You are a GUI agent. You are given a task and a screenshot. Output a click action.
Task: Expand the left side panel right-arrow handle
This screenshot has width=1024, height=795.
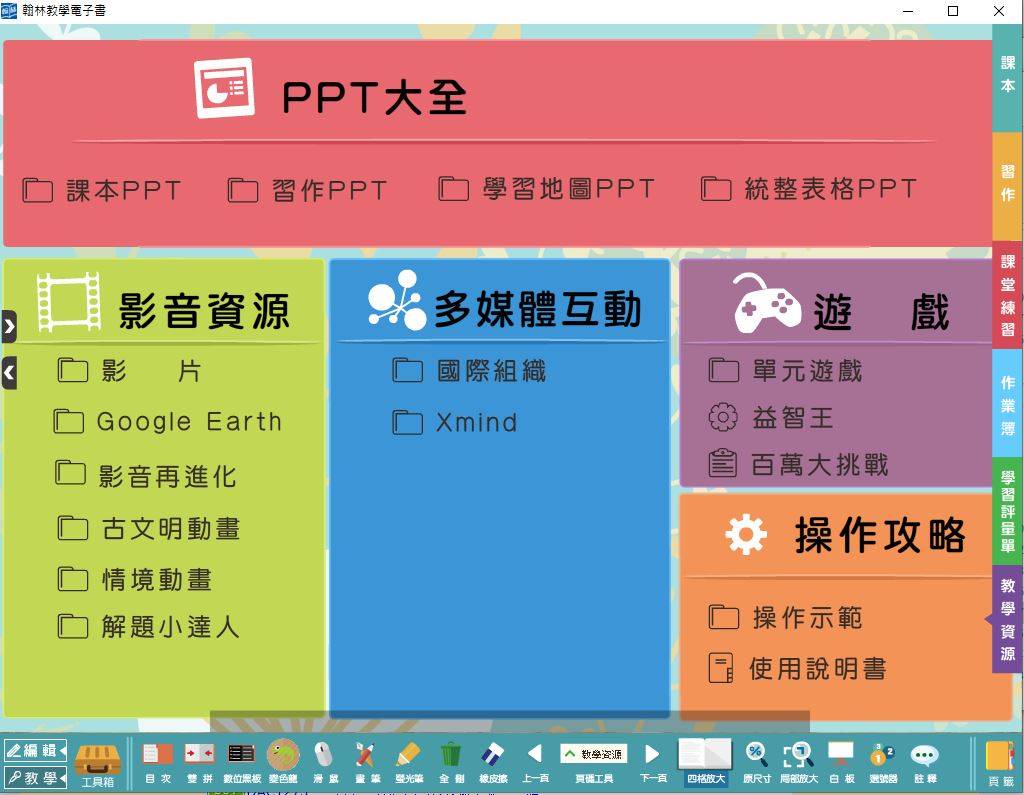8,326
